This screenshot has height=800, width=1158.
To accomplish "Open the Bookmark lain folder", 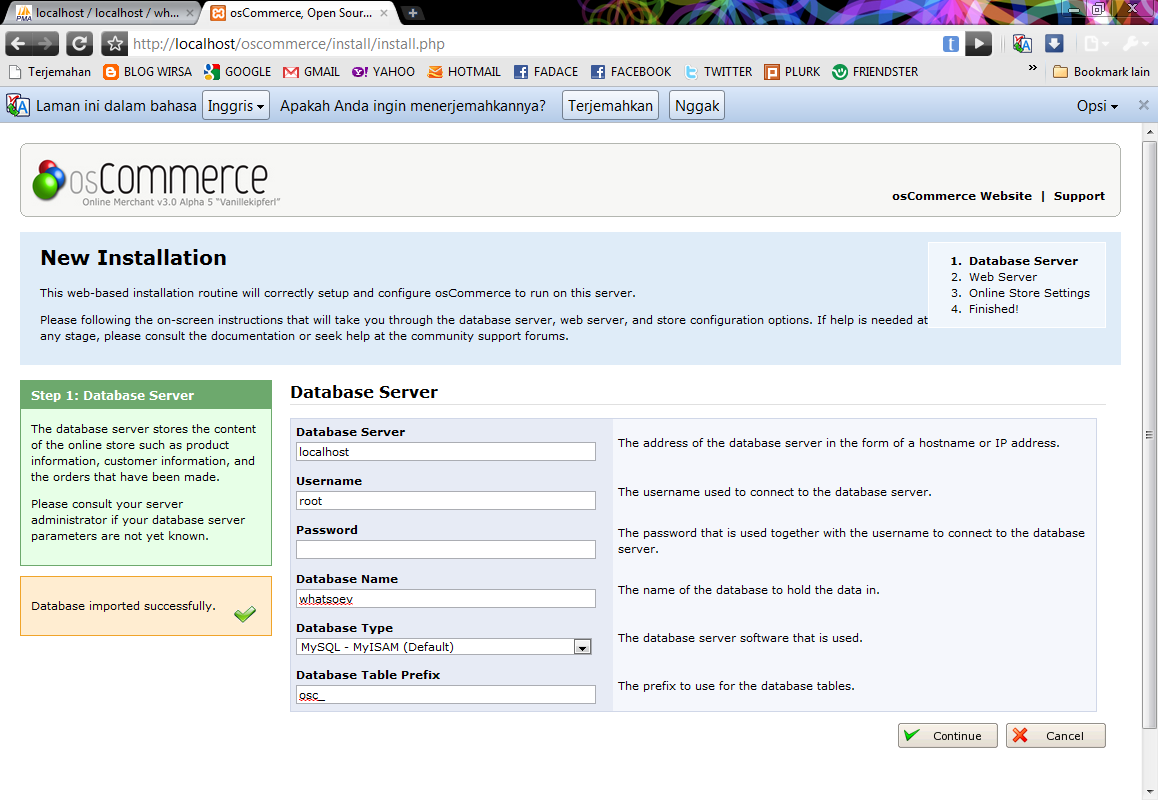I will pos(1101,72).
